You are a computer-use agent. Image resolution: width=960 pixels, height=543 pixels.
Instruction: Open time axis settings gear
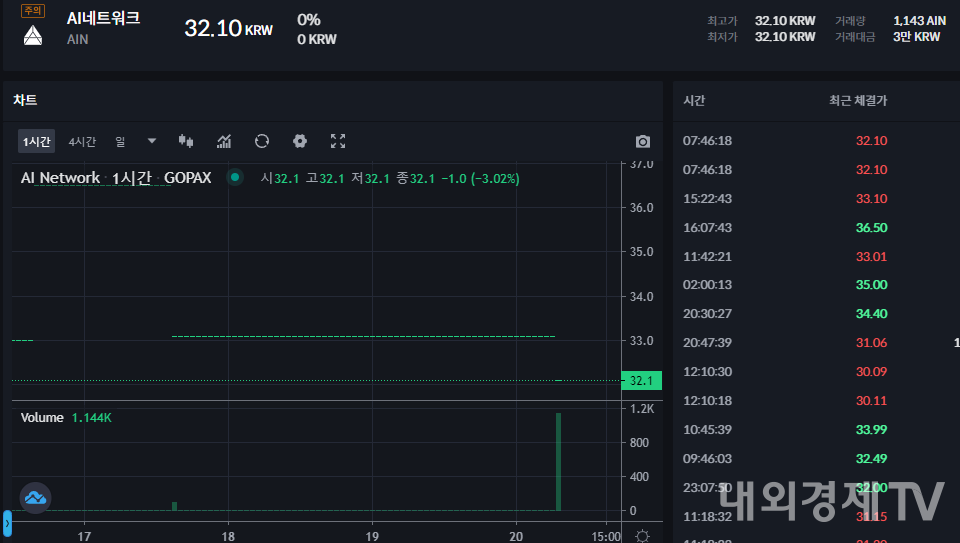click(x=642, y=535)
